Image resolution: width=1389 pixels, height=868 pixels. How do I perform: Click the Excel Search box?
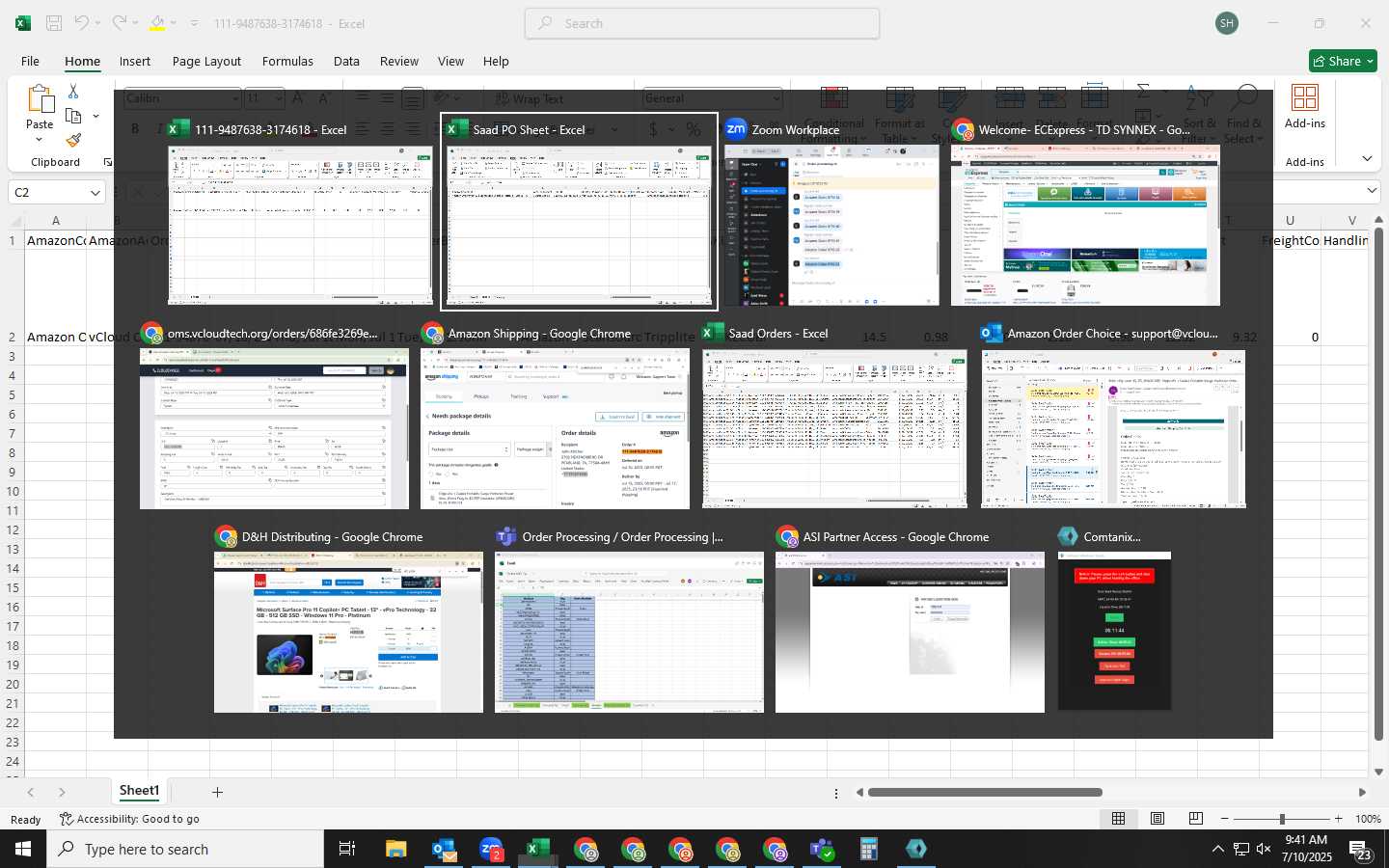[x=702, y=23]
